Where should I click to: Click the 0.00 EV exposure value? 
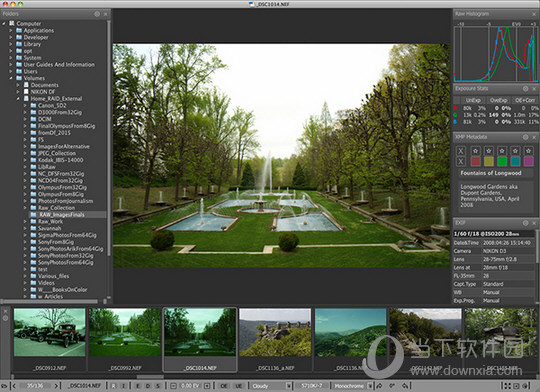190,386
